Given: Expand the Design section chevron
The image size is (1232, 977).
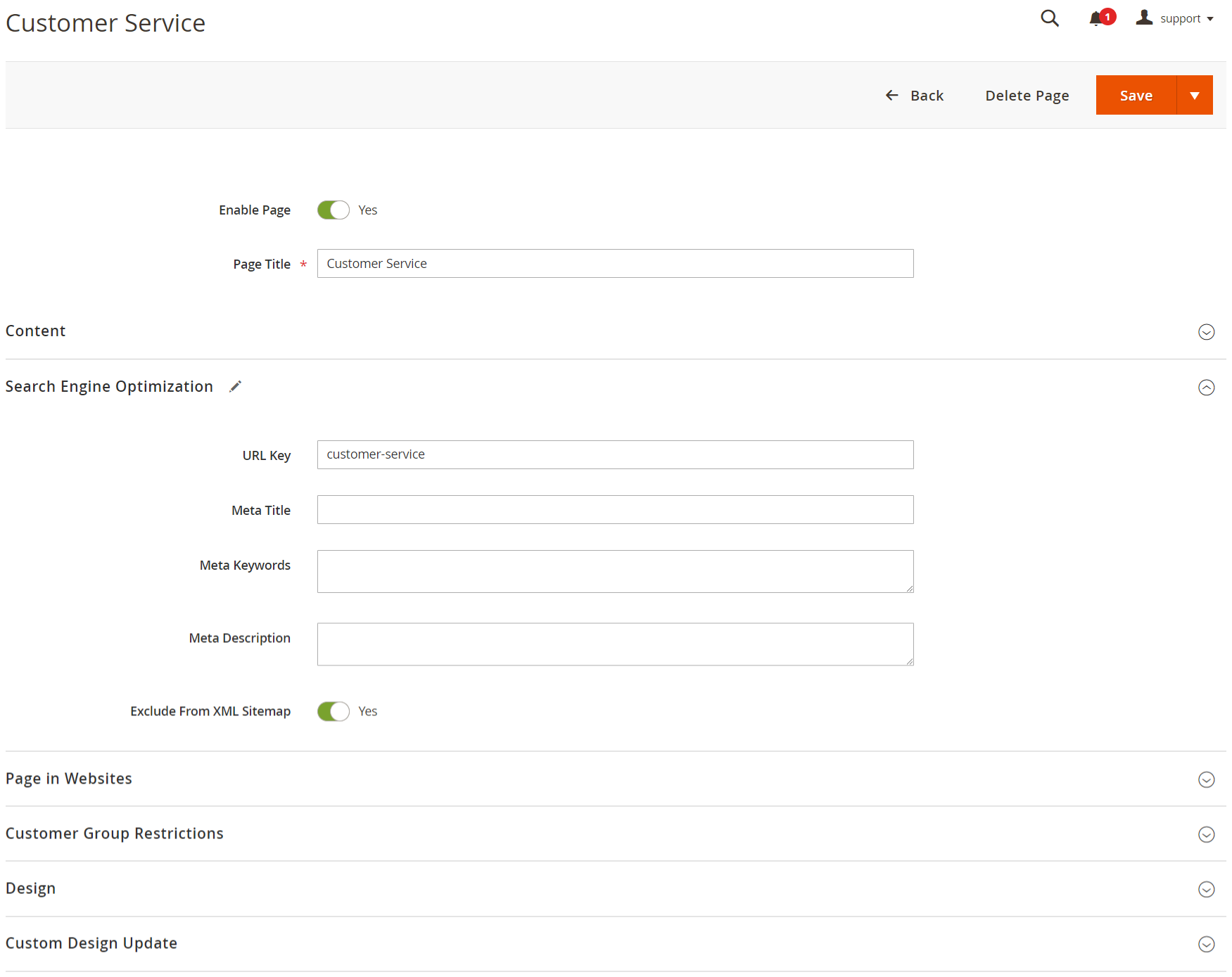Looking at the screenshot, I should click(1206, 889).
